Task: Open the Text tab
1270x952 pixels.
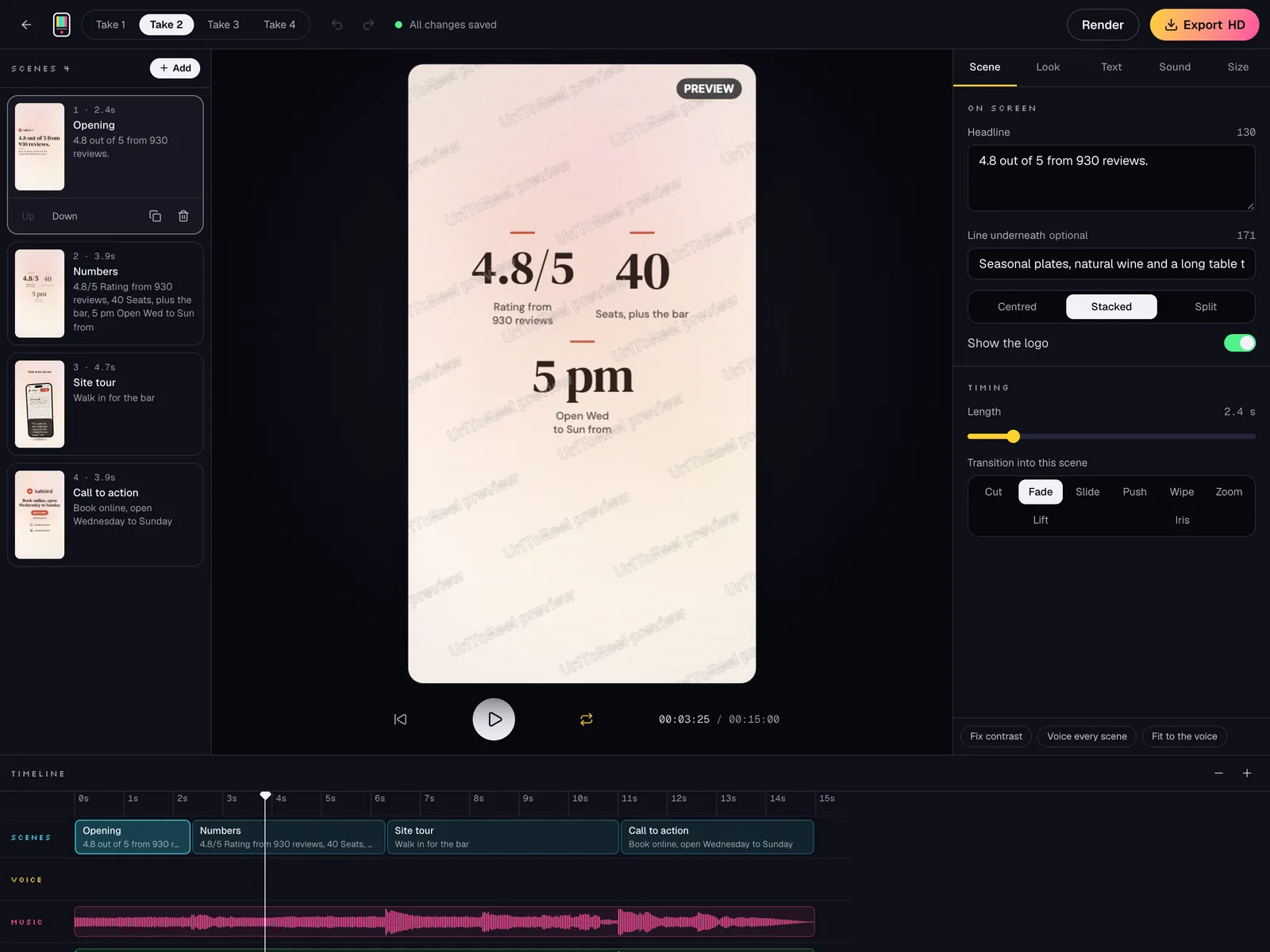Action: coord(1111,67)
